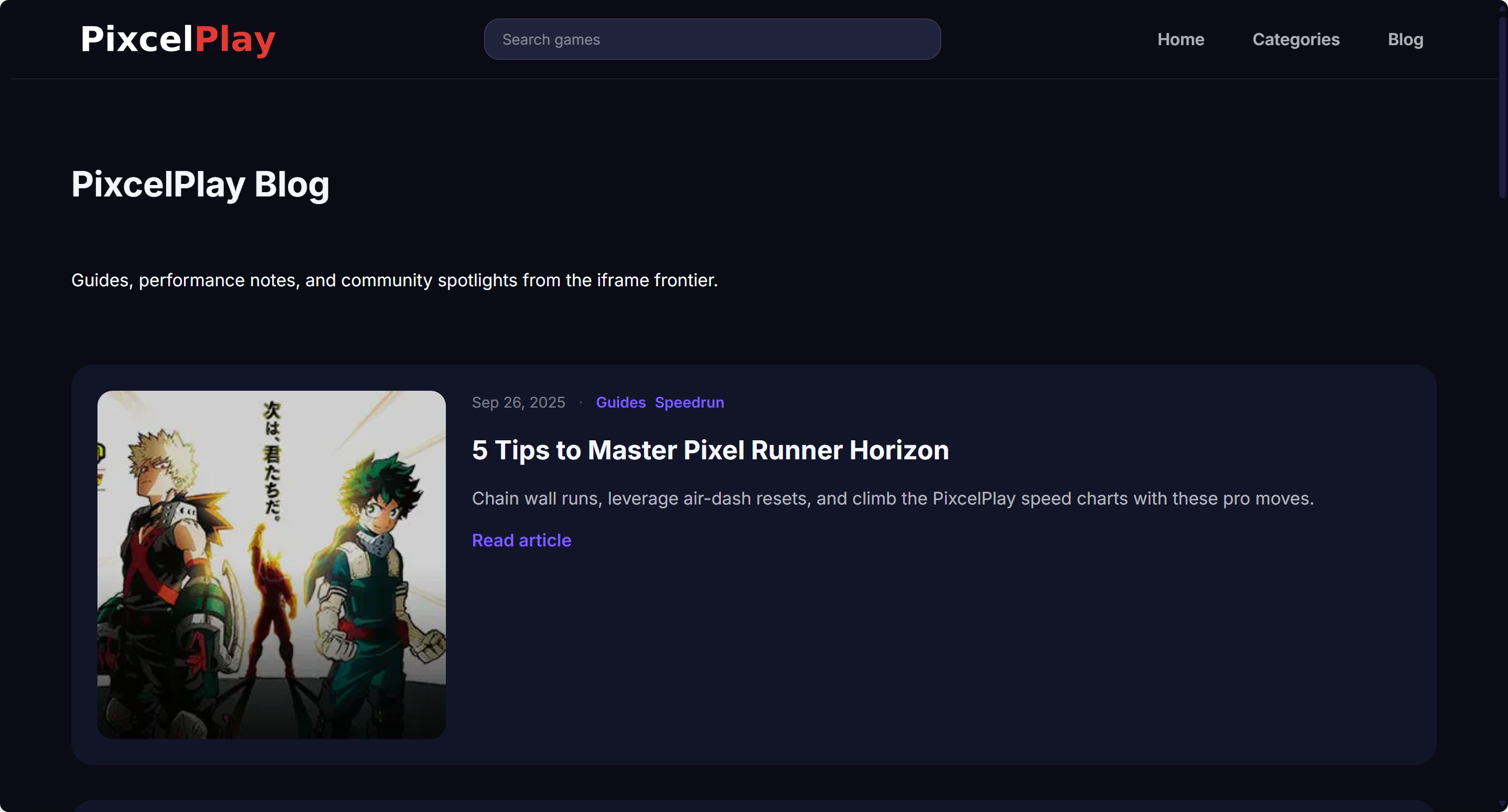Select Blog in the top navigation
1508x812 pixels.
point(1405,39)
